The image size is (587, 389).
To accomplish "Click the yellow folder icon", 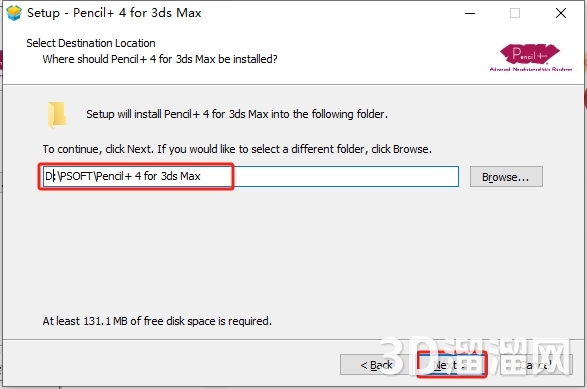I will (57, 115).
